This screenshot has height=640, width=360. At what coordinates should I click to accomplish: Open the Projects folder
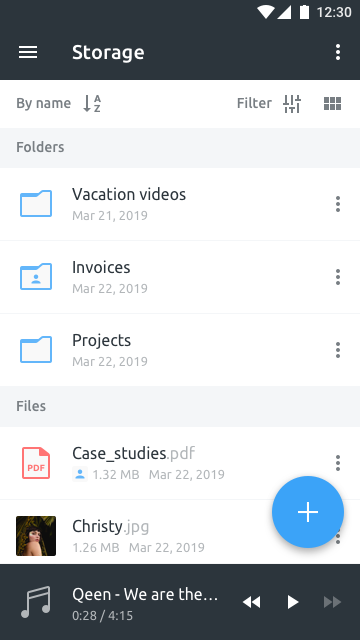(180, 350)
